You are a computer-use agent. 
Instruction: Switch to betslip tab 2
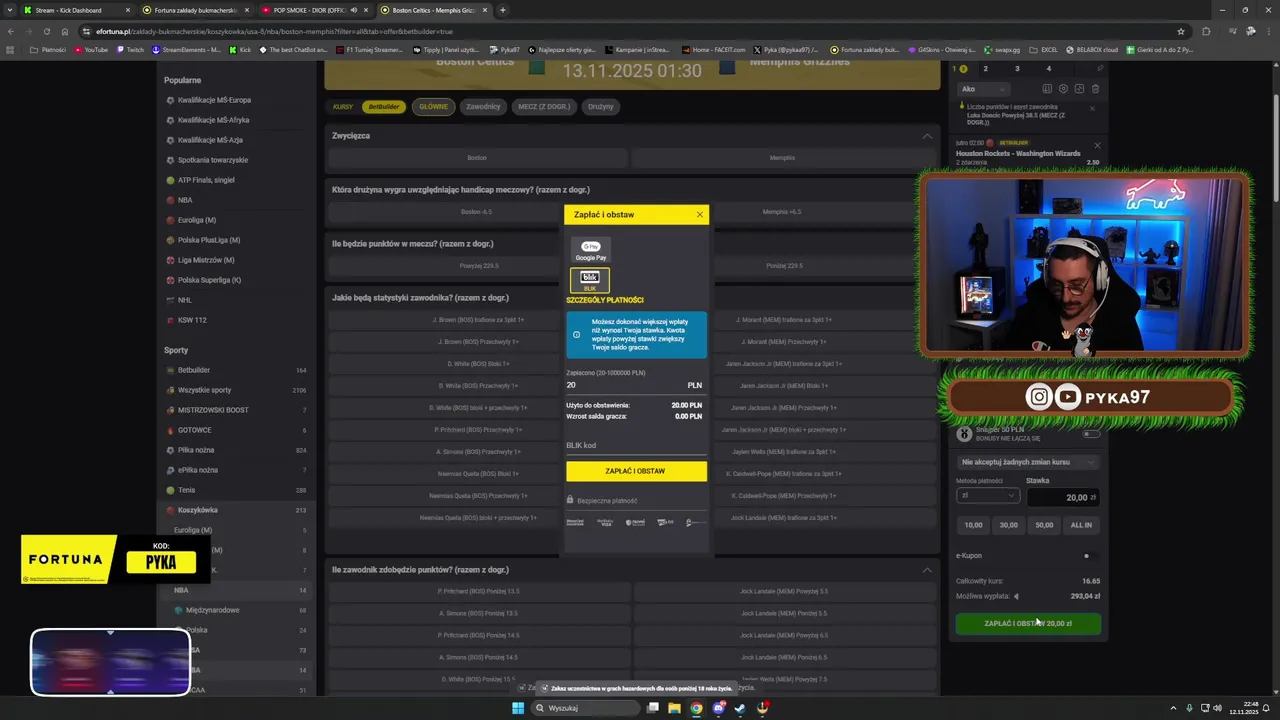pos(985,68)
